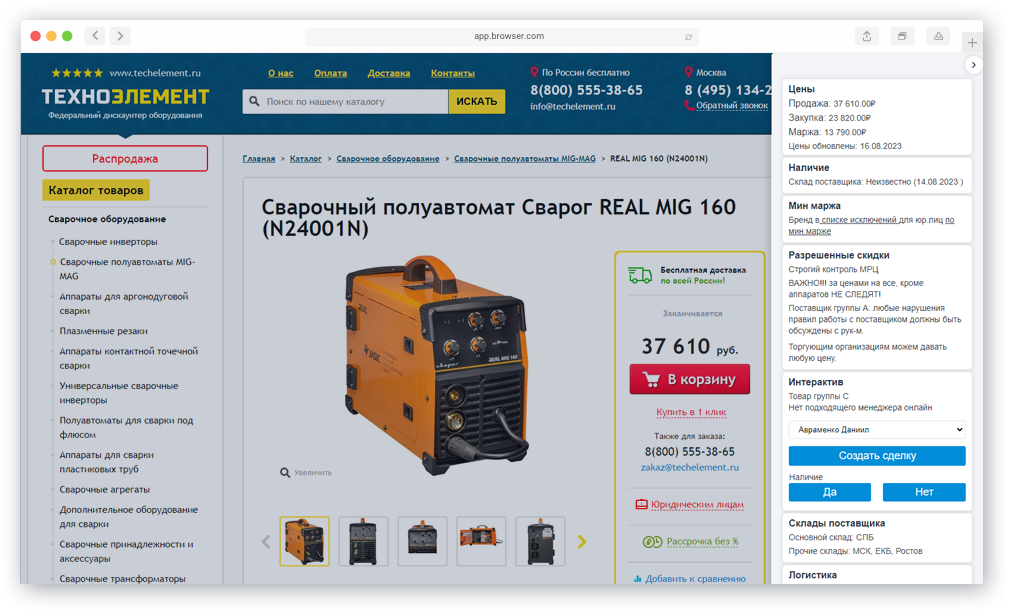Open the browser share icon
The height and width of the screenshot is (613, 1011).
[x=867, y=36]
